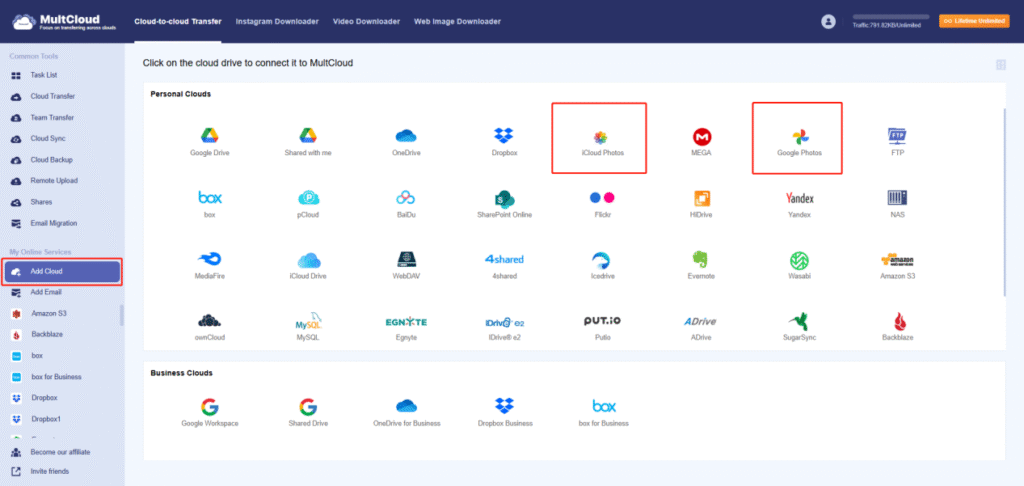1024x486 pixels.
Task: Go to the Web Image Downloader tab
Action: pos(460,21)
